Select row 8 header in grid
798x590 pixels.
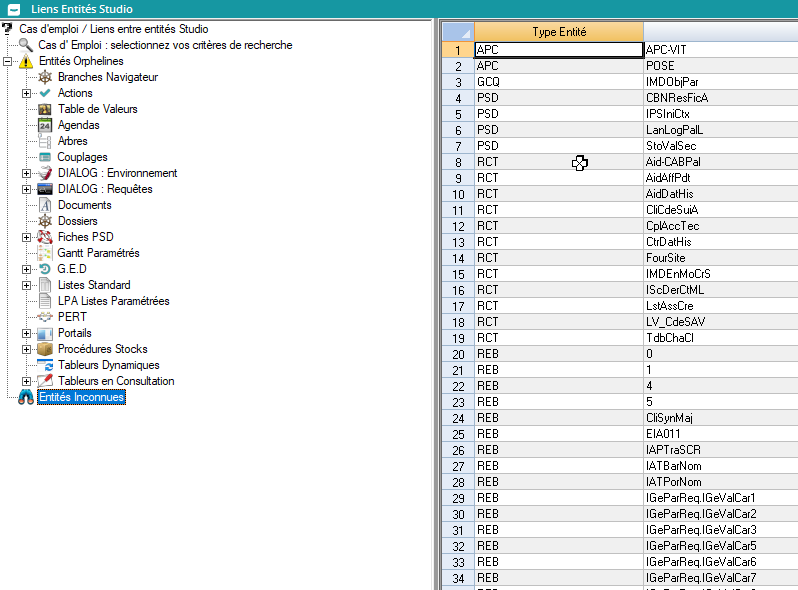(458, 162)
